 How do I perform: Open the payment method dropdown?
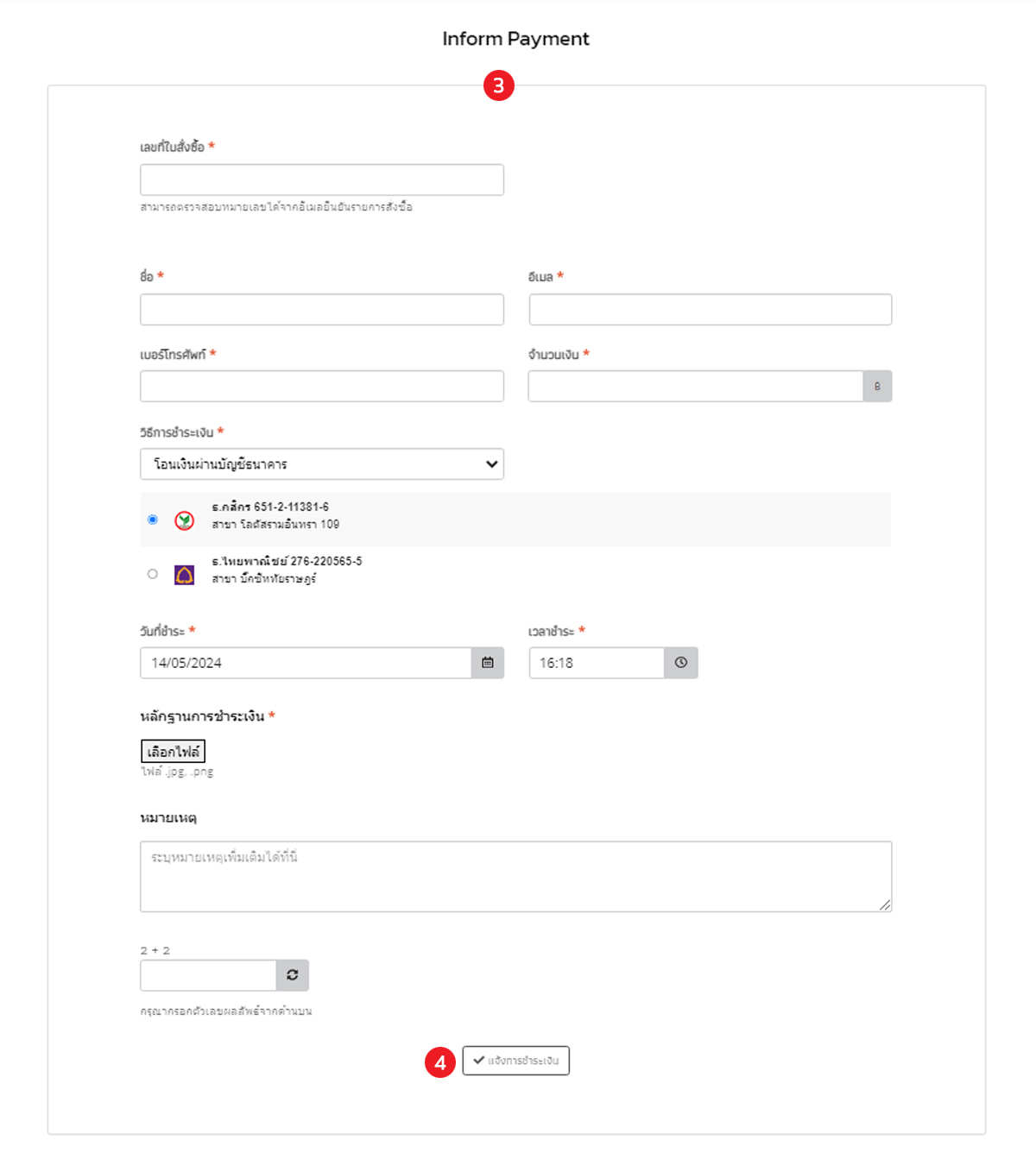tap(322, 464)
